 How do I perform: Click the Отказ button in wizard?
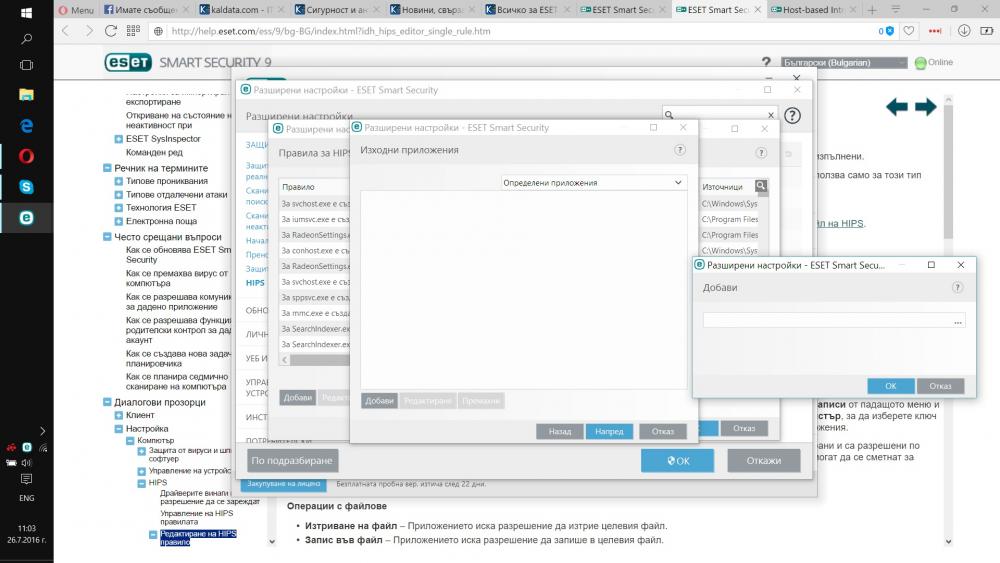click(663, 432)
